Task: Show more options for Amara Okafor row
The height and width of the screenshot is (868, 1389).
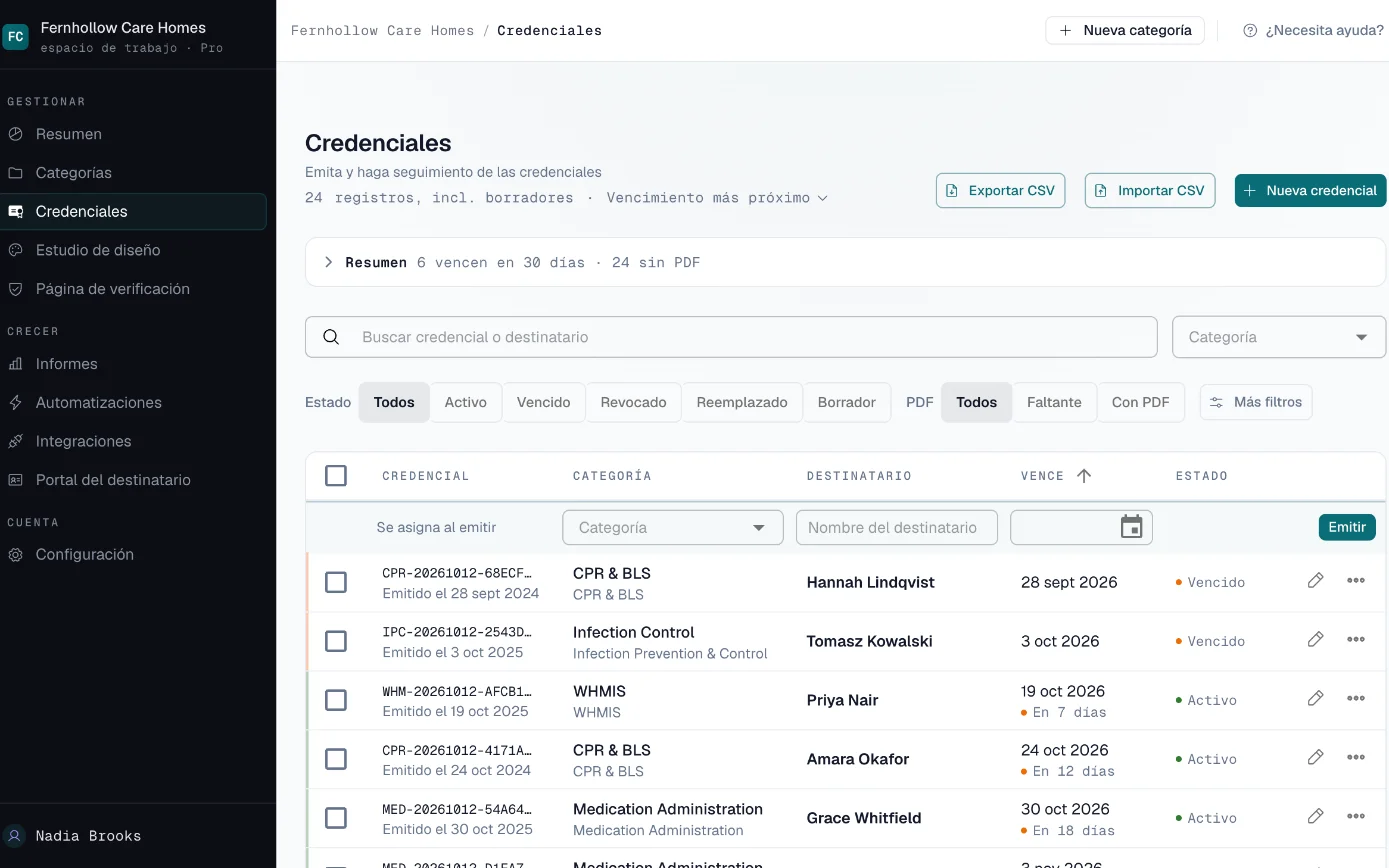Action: pyautogui.click(x=1356, y=758)
